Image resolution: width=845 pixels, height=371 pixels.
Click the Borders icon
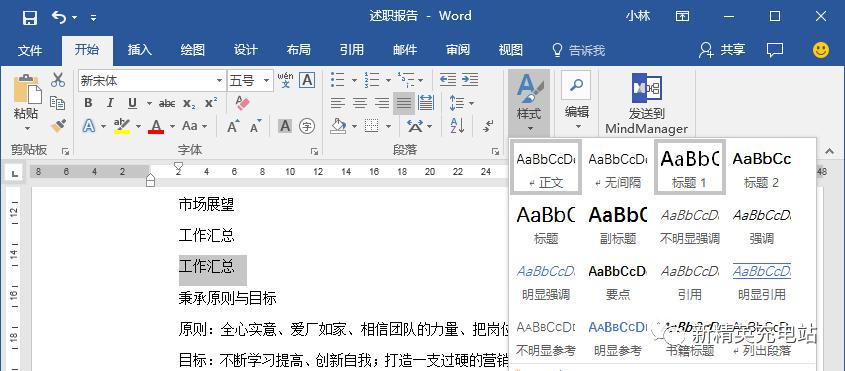tap(371, 126)
